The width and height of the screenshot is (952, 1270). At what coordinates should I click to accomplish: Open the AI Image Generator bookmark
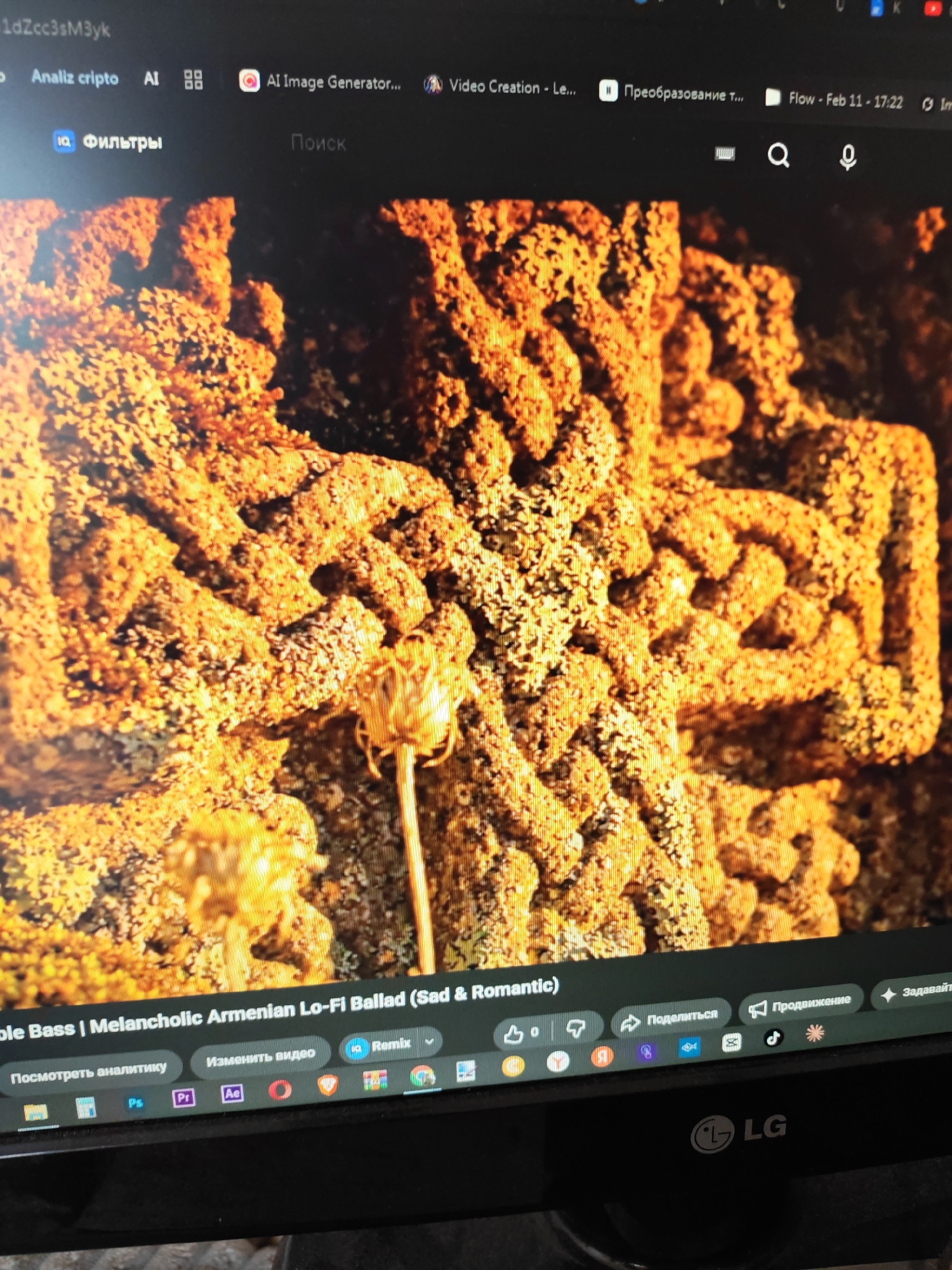coord(320,82)
